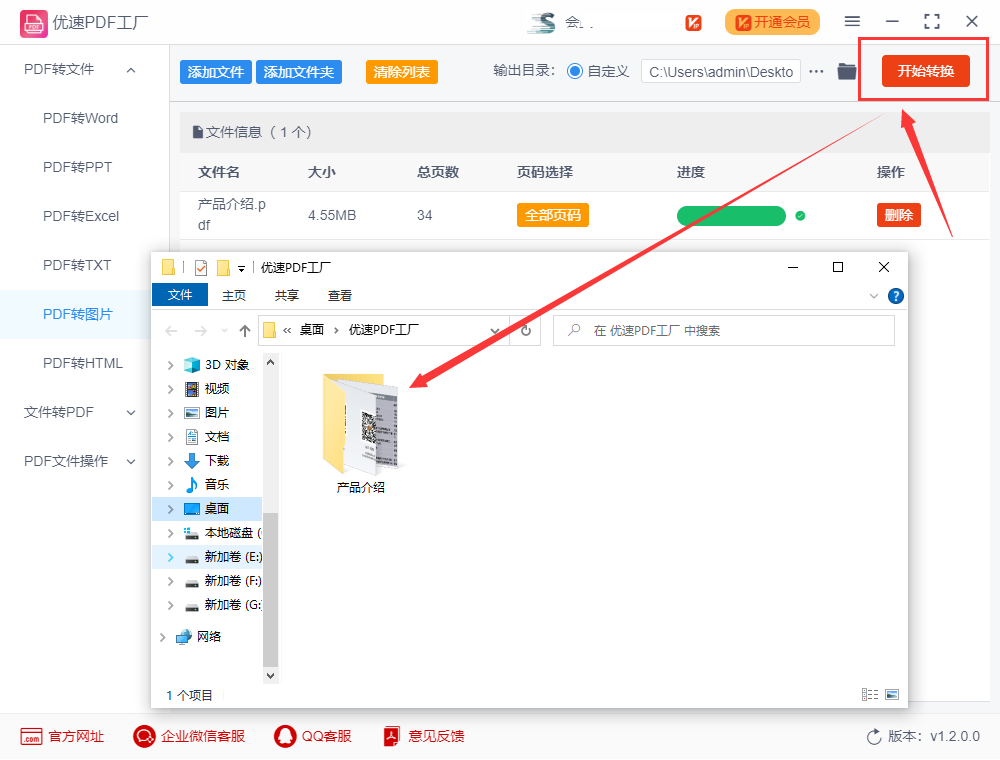Expand the Explorer ribbon chevron
Viewport: 1000px width, 760px height.
(874, 296)
